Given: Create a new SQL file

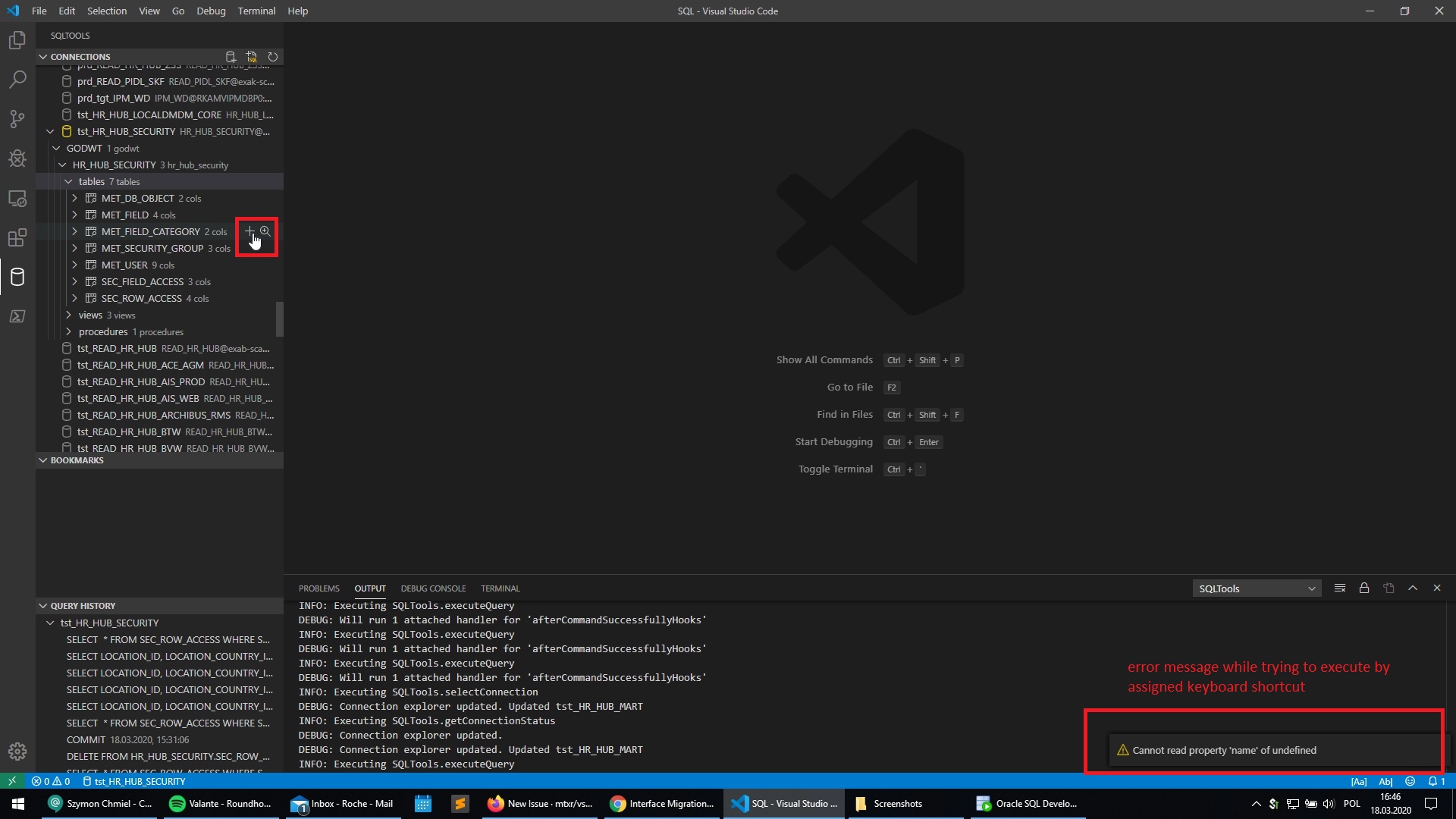Looking at the screenshot, I should [x=252, y=57].
